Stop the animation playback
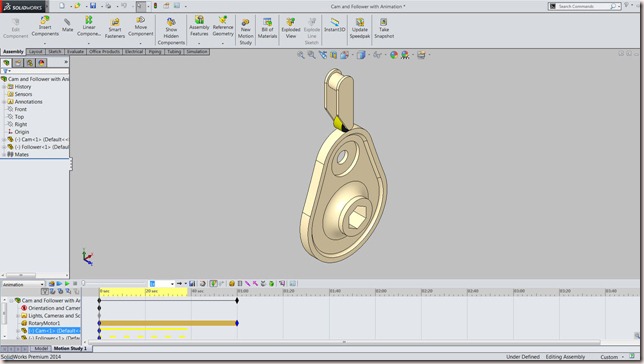The height and width of the screenshot is (364, 644). pos(75,284)
